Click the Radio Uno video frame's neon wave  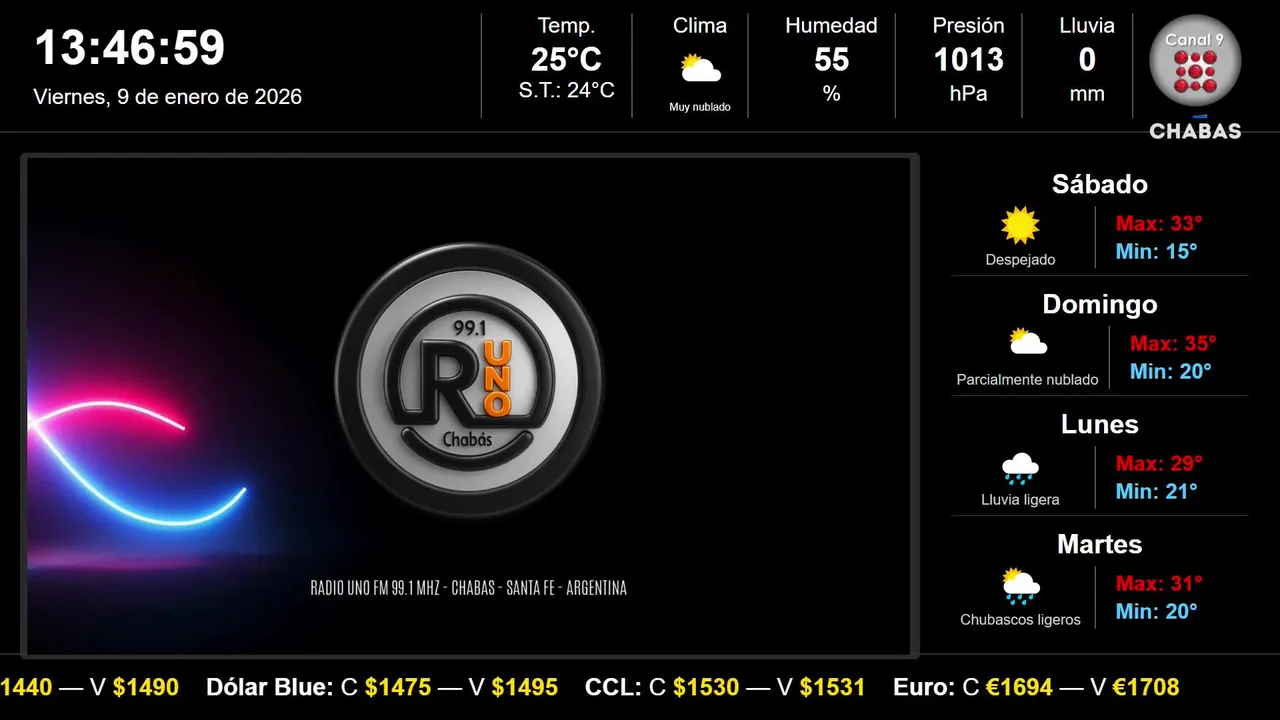click(136, 462)
